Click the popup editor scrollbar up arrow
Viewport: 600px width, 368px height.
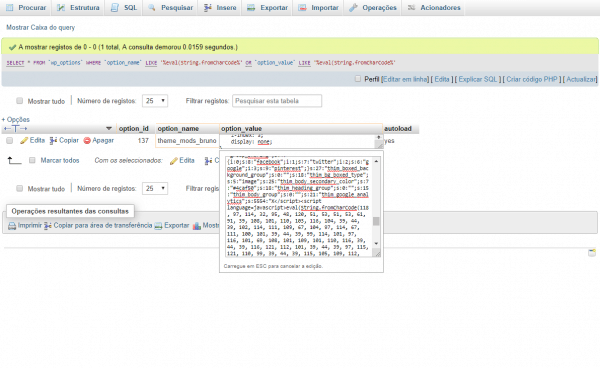click(376, 161)
